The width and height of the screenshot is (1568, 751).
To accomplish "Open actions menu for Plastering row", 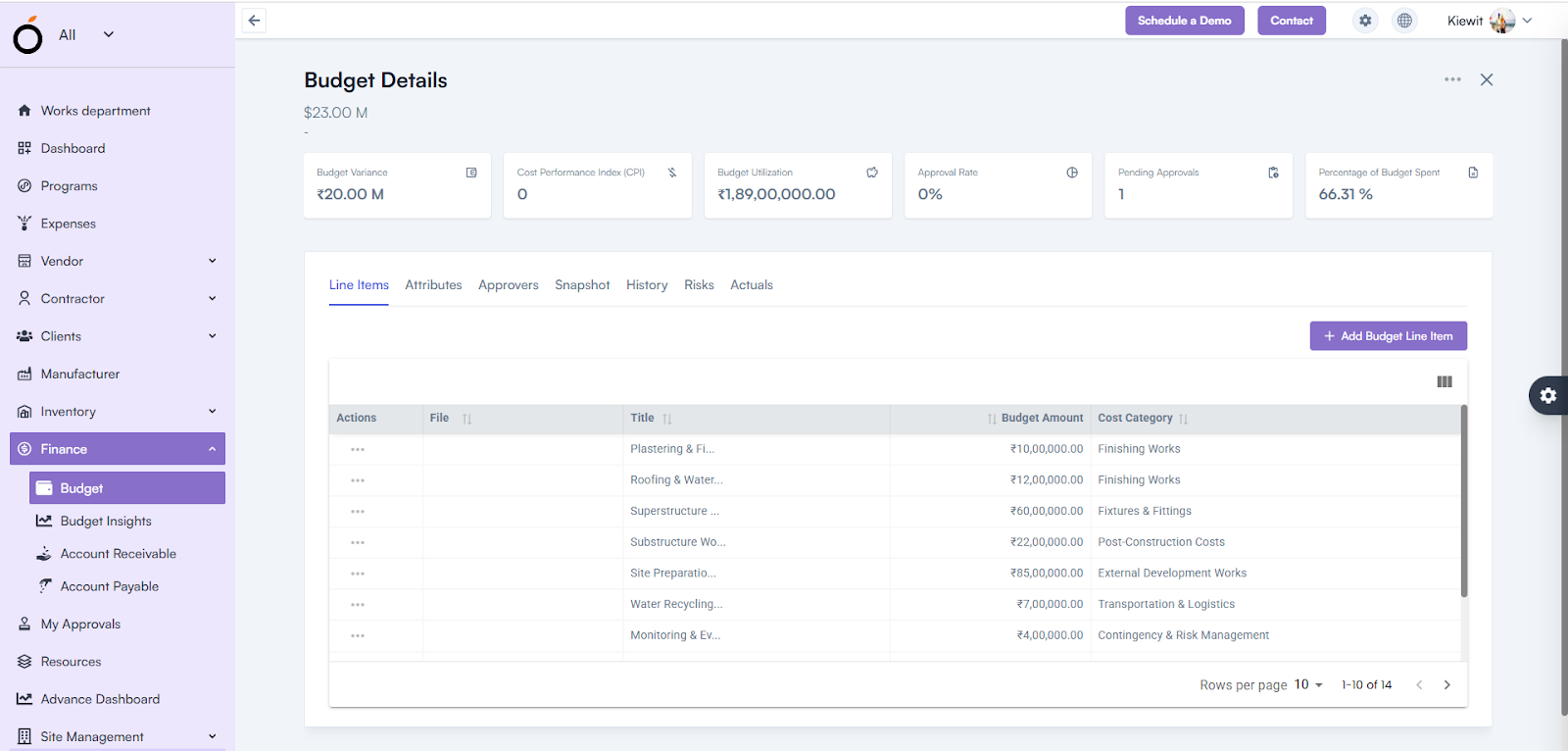I will (x=358, y=450).
